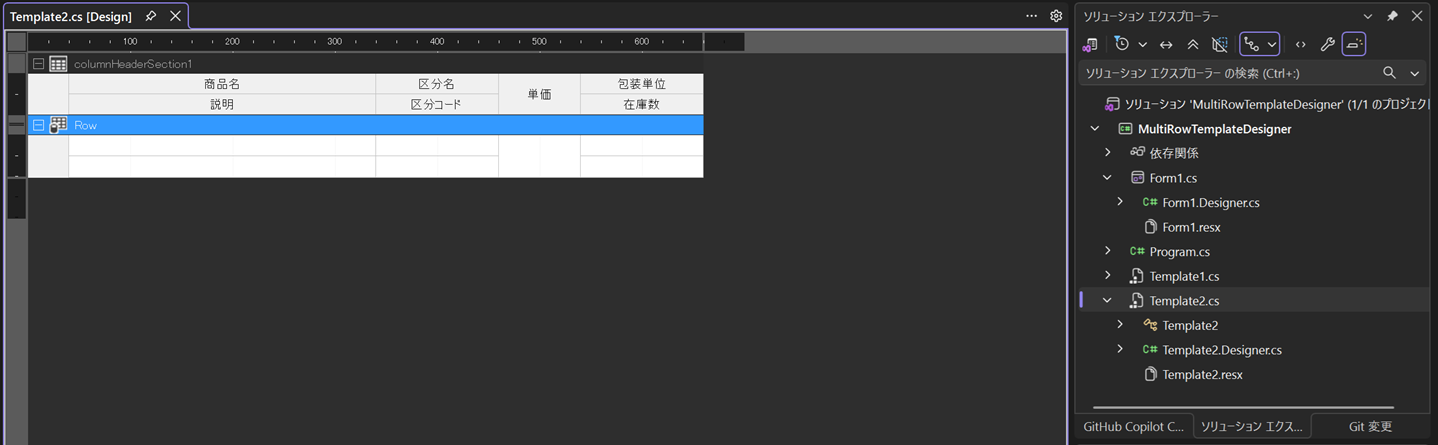Click the Solution Explorer search field
Screen dimensions: 1438x445
coord(1230,73)
